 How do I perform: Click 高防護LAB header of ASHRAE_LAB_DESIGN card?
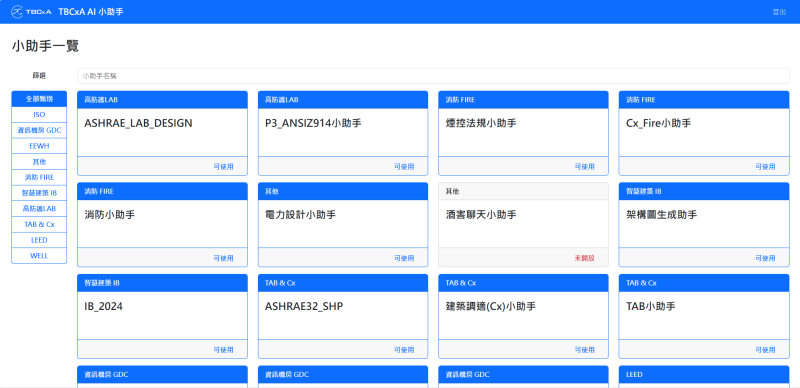click(162, 100)
